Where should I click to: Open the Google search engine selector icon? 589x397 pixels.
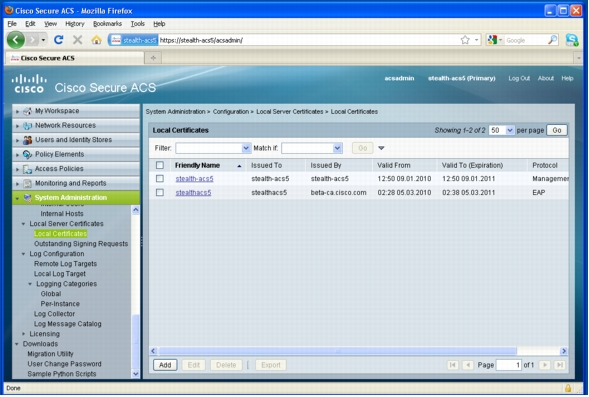pyautogui.click(x=494, y=40)
